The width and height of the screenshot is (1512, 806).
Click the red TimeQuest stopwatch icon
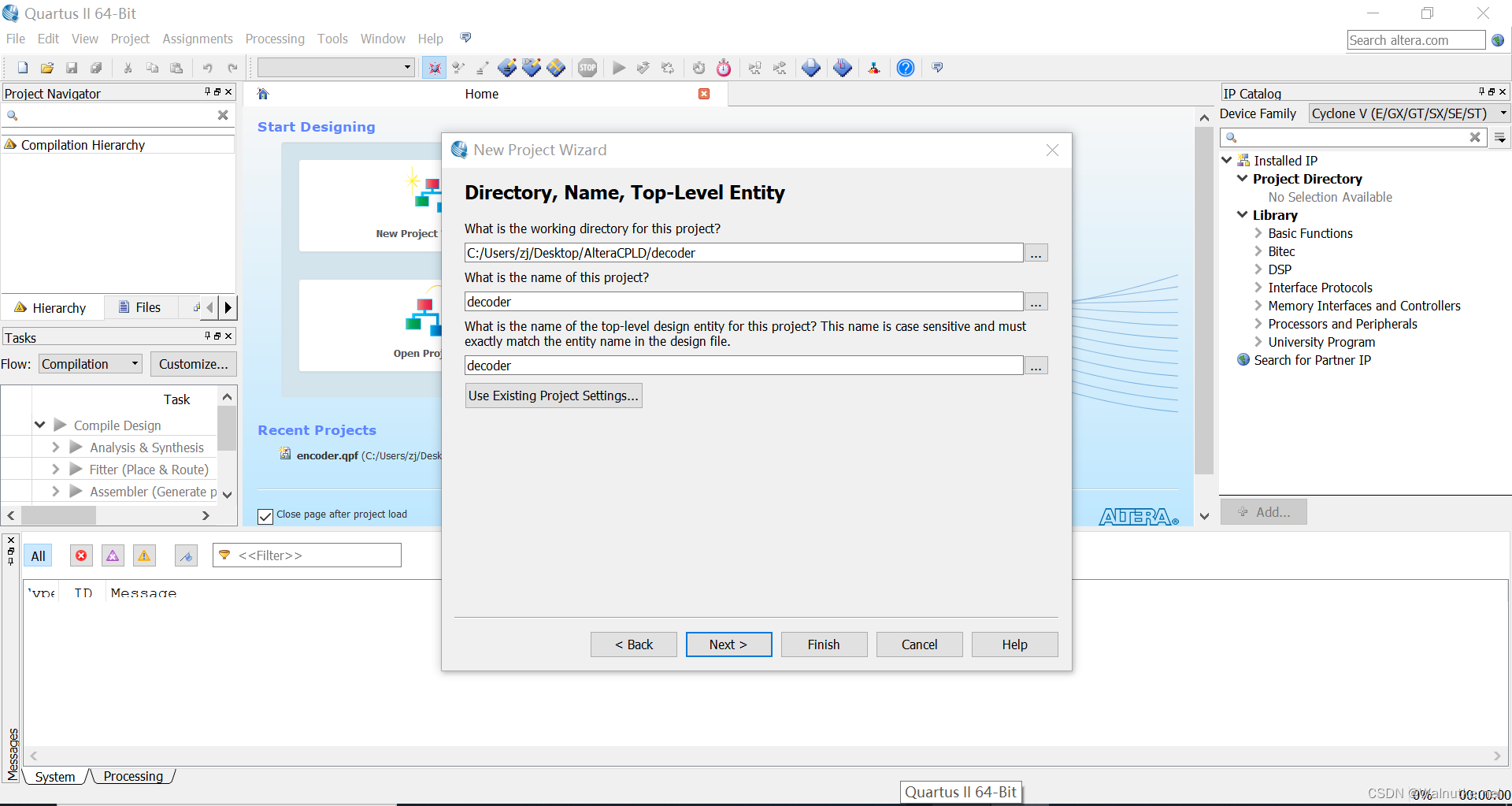724,68
